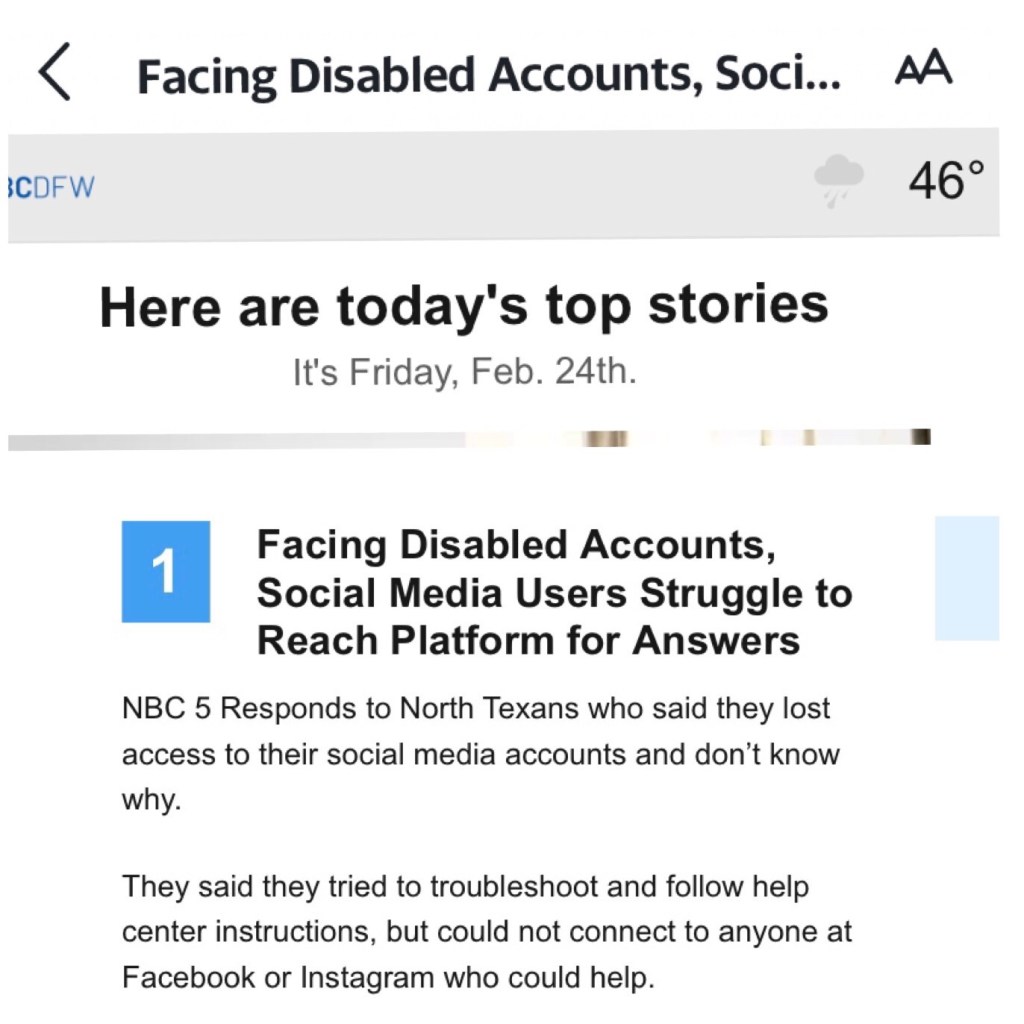Click the blue number 1 badge
Screen dimensions: 1024x1024
click(166, 571)
